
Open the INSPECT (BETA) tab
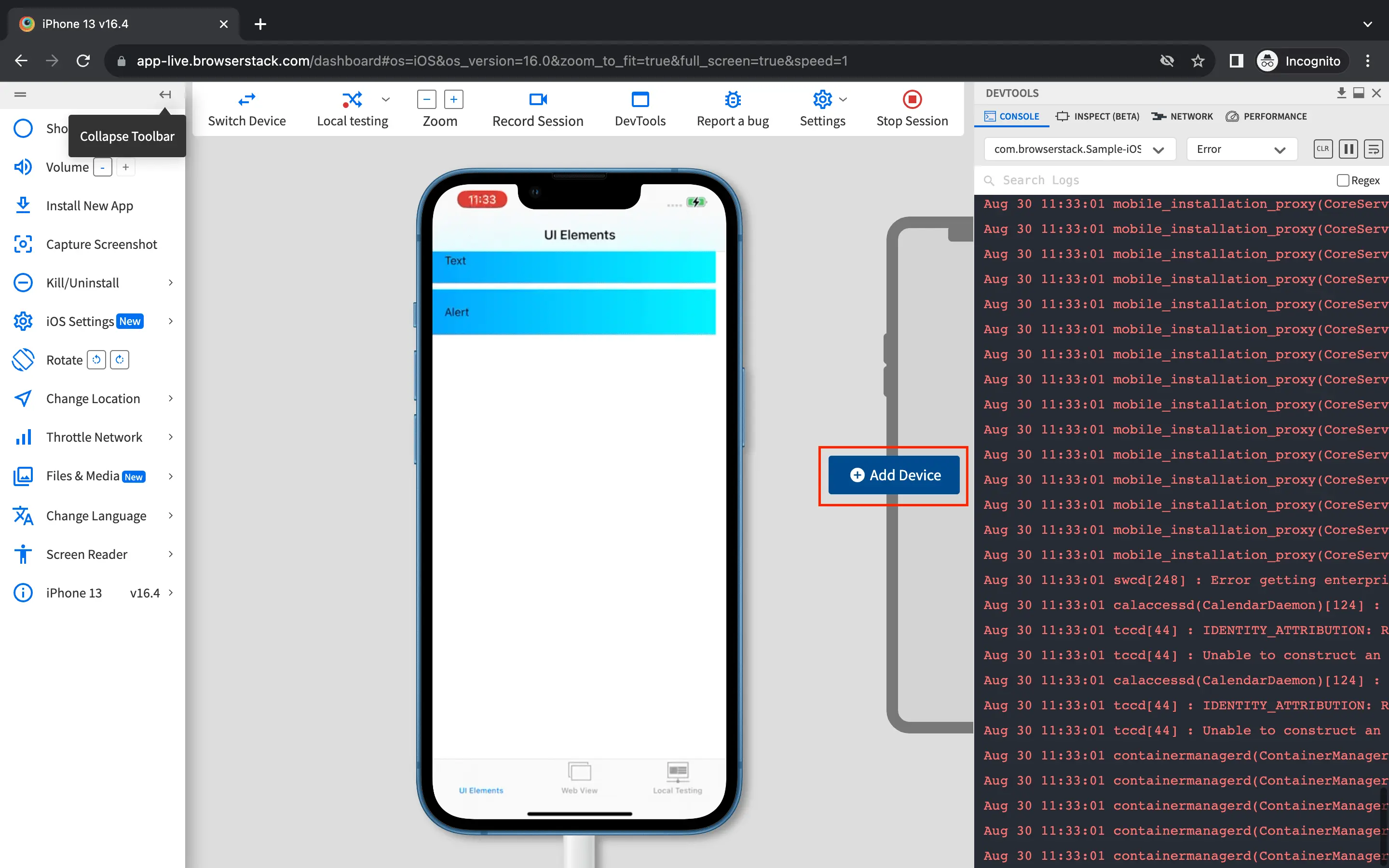pos(1097,117)
